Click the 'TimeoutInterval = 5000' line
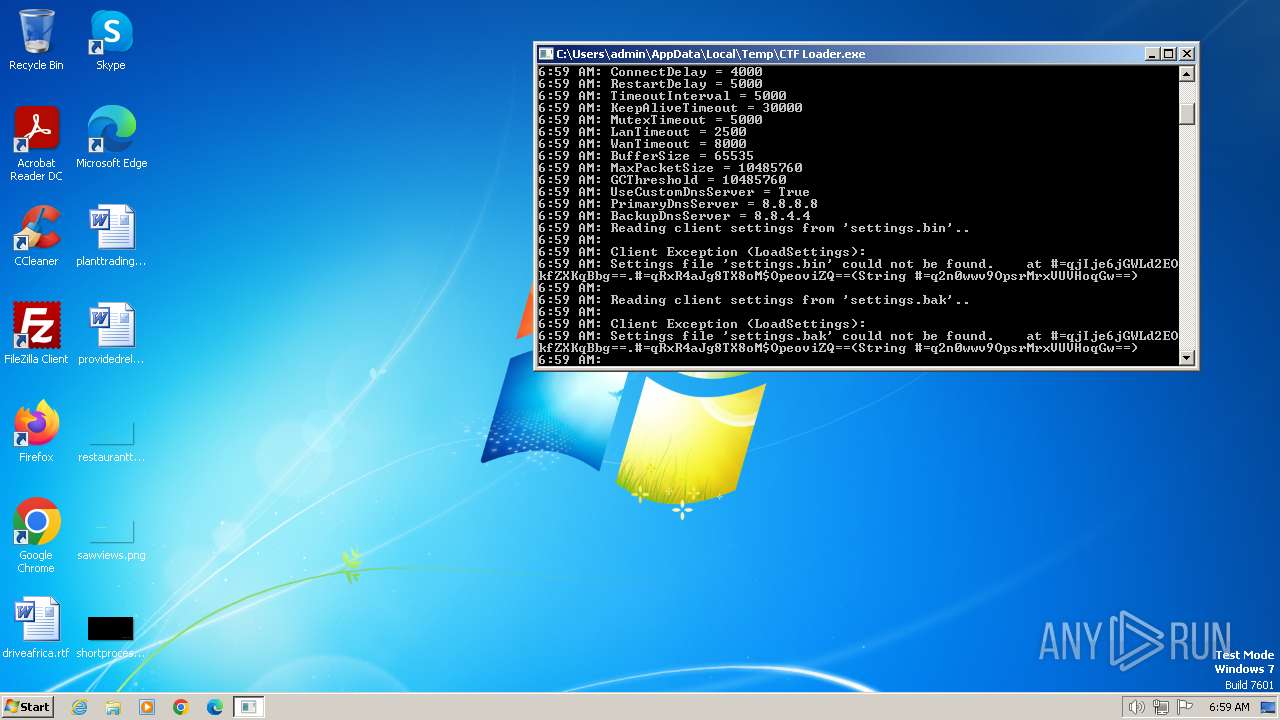Viewport: 1280px width, 720px height. pos(662,96)
